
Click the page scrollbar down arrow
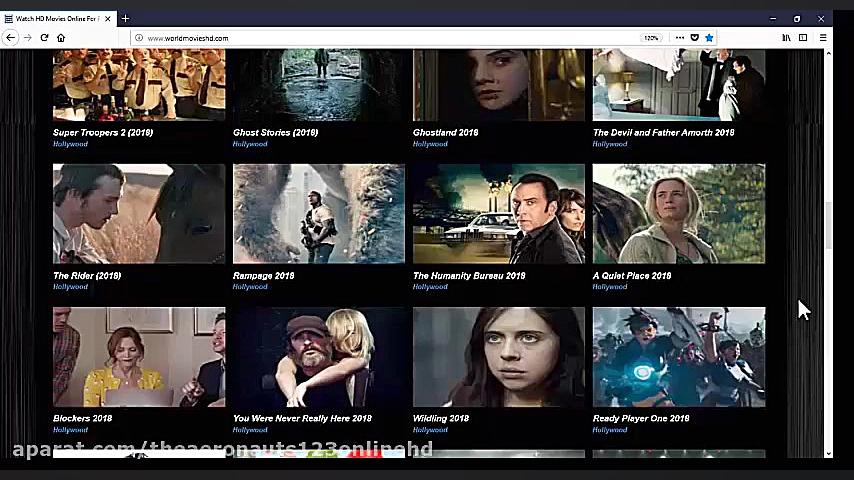(x=828, y=453)
